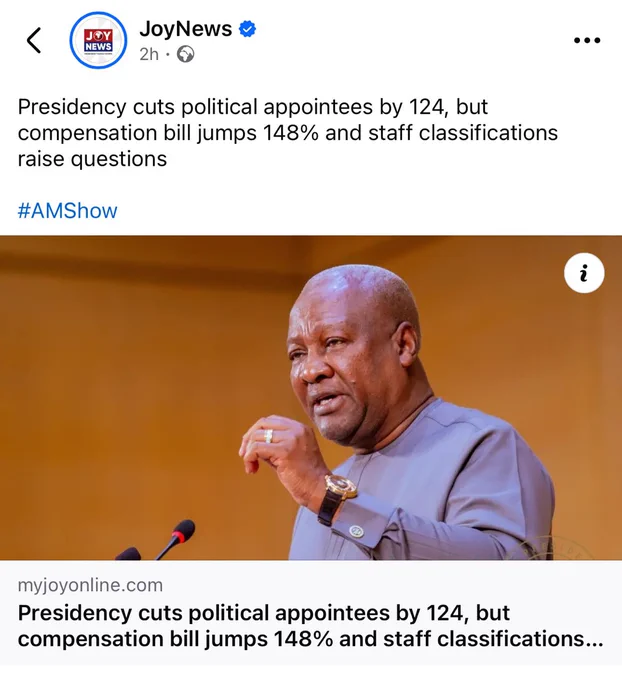Open the bold article headline link
This screenshot has width=622, height=680.
310,626
